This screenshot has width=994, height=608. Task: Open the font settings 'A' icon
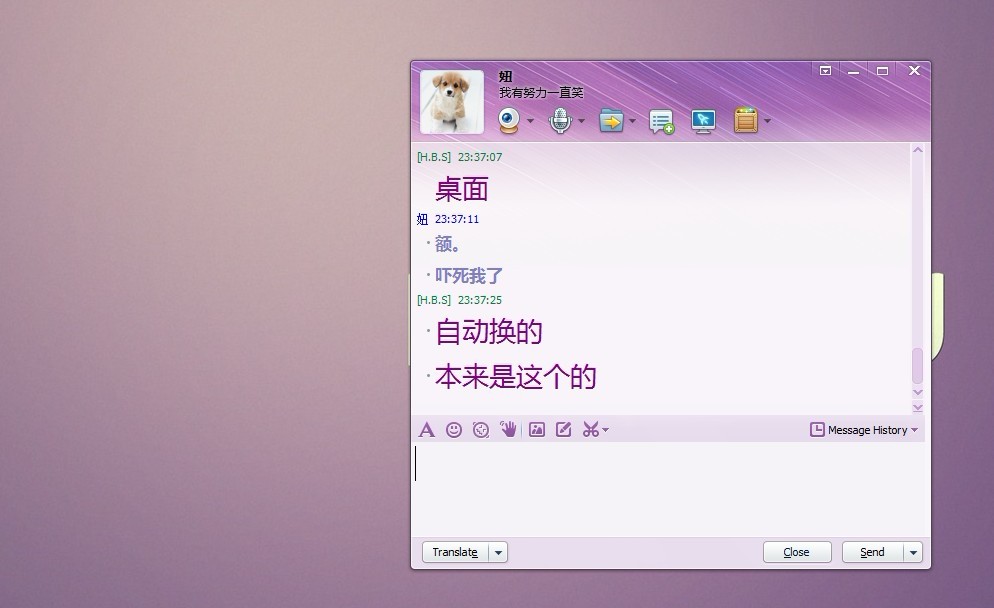point(426,430)
